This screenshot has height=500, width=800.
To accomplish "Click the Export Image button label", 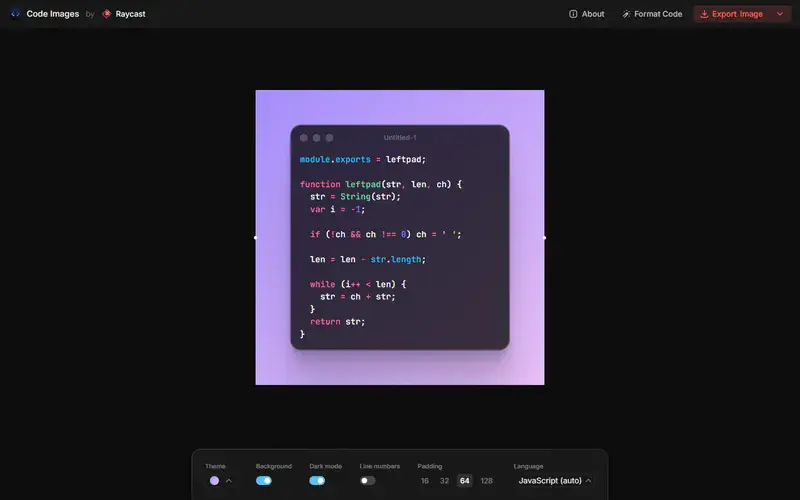I will (737, 14).
